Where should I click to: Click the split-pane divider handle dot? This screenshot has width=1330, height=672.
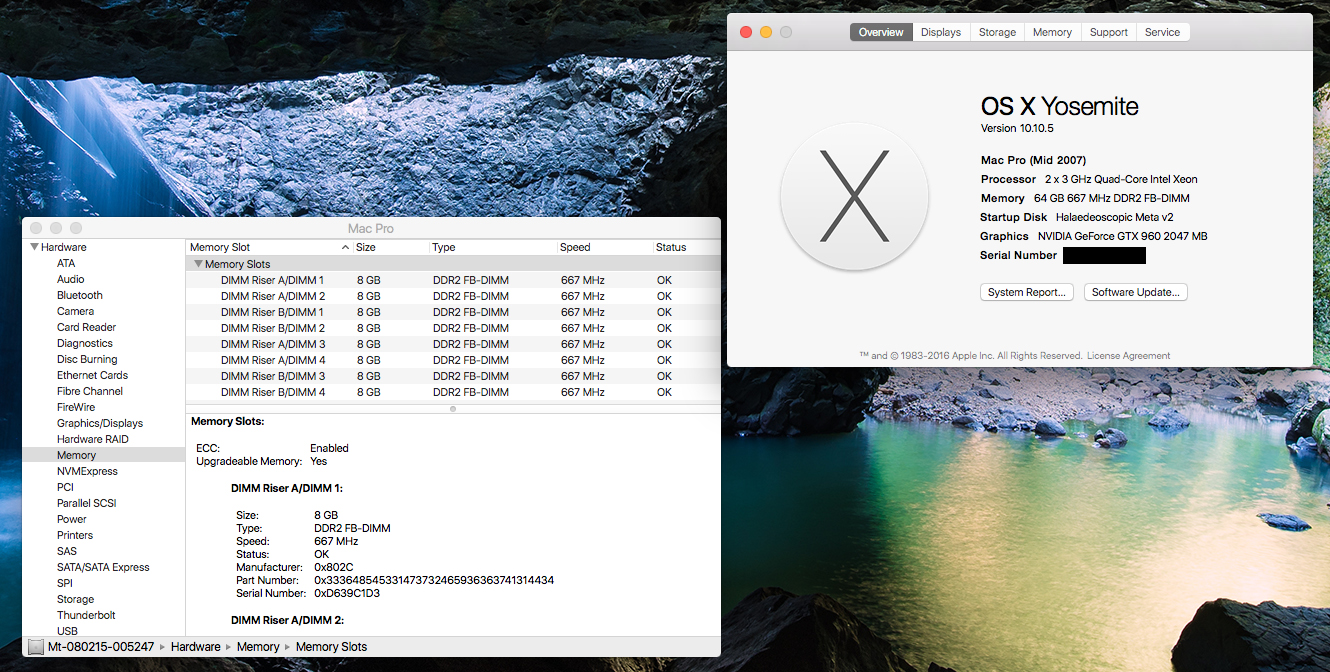453,408
